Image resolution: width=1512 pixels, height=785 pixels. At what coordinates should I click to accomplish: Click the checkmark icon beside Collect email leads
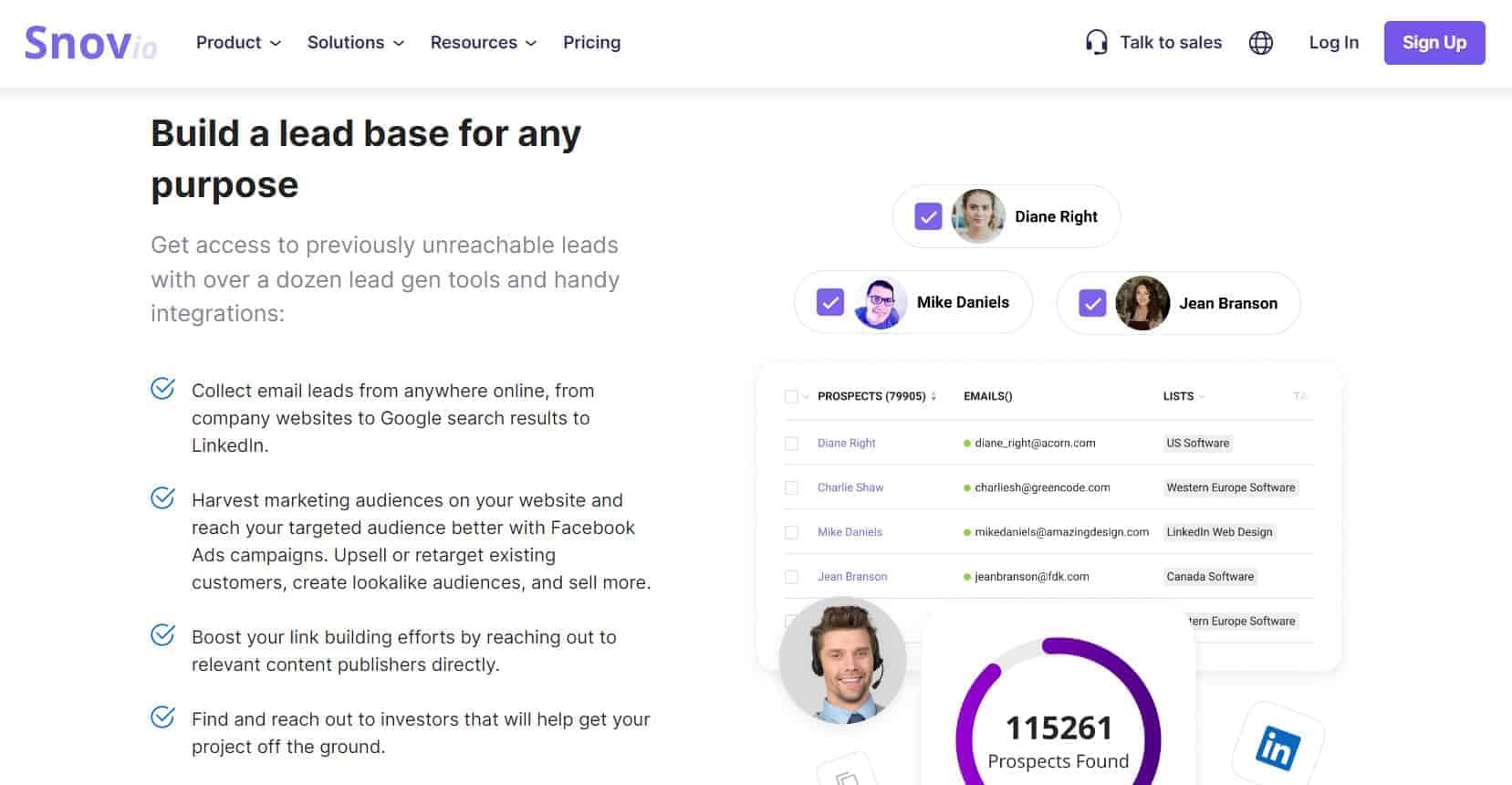tap(162, 389)
